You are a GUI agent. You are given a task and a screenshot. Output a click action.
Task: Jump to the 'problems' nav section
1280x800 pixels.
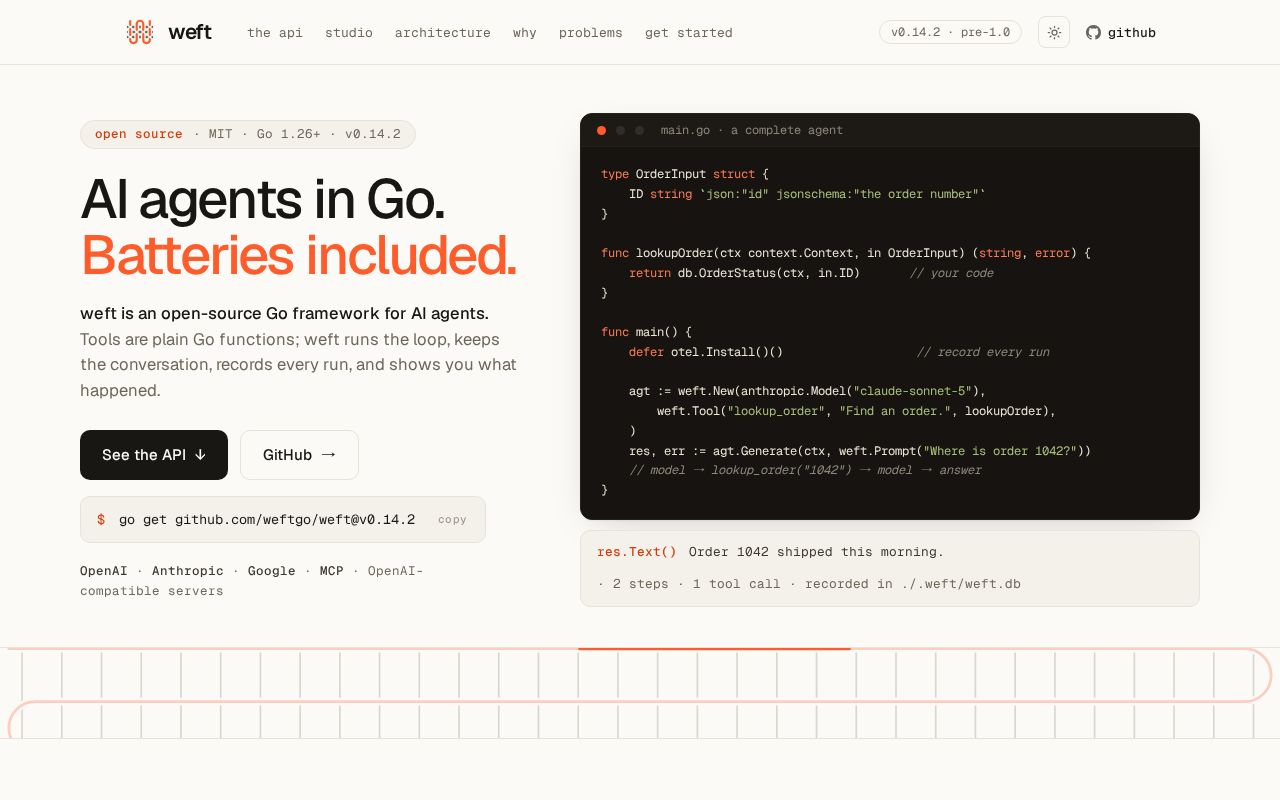click(591, 33)
